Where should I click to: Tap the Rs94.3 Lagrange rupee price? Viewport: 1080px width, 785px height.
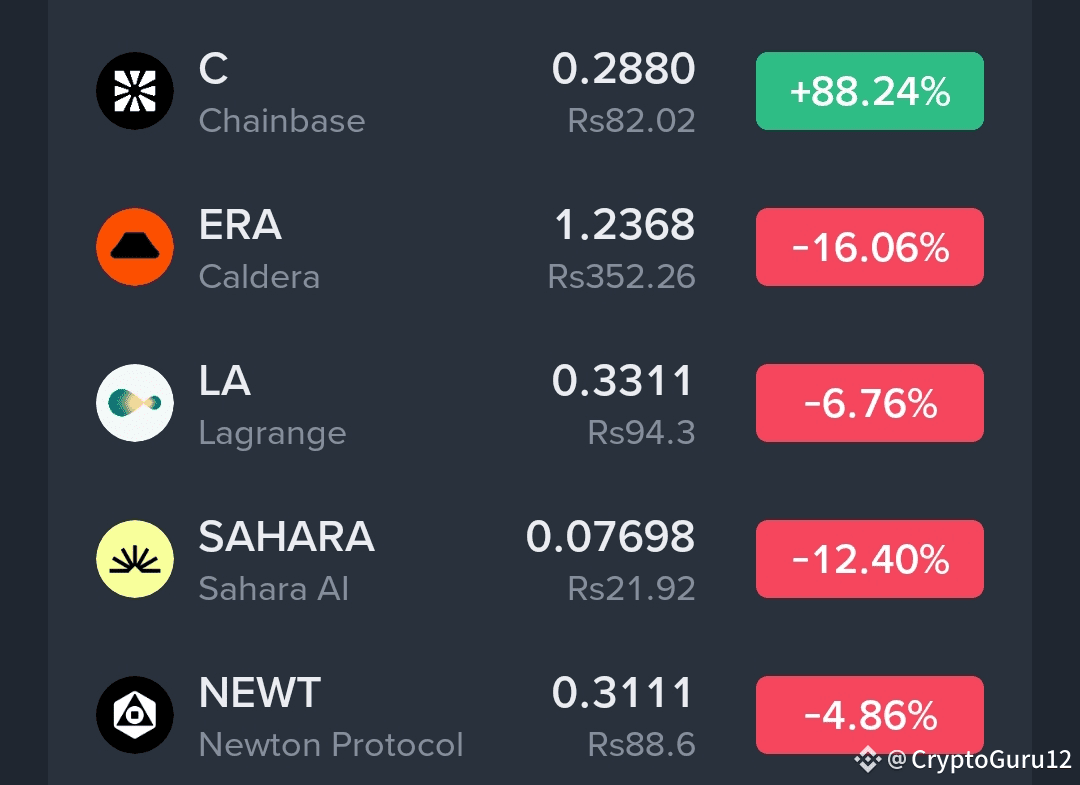[641, 433]
